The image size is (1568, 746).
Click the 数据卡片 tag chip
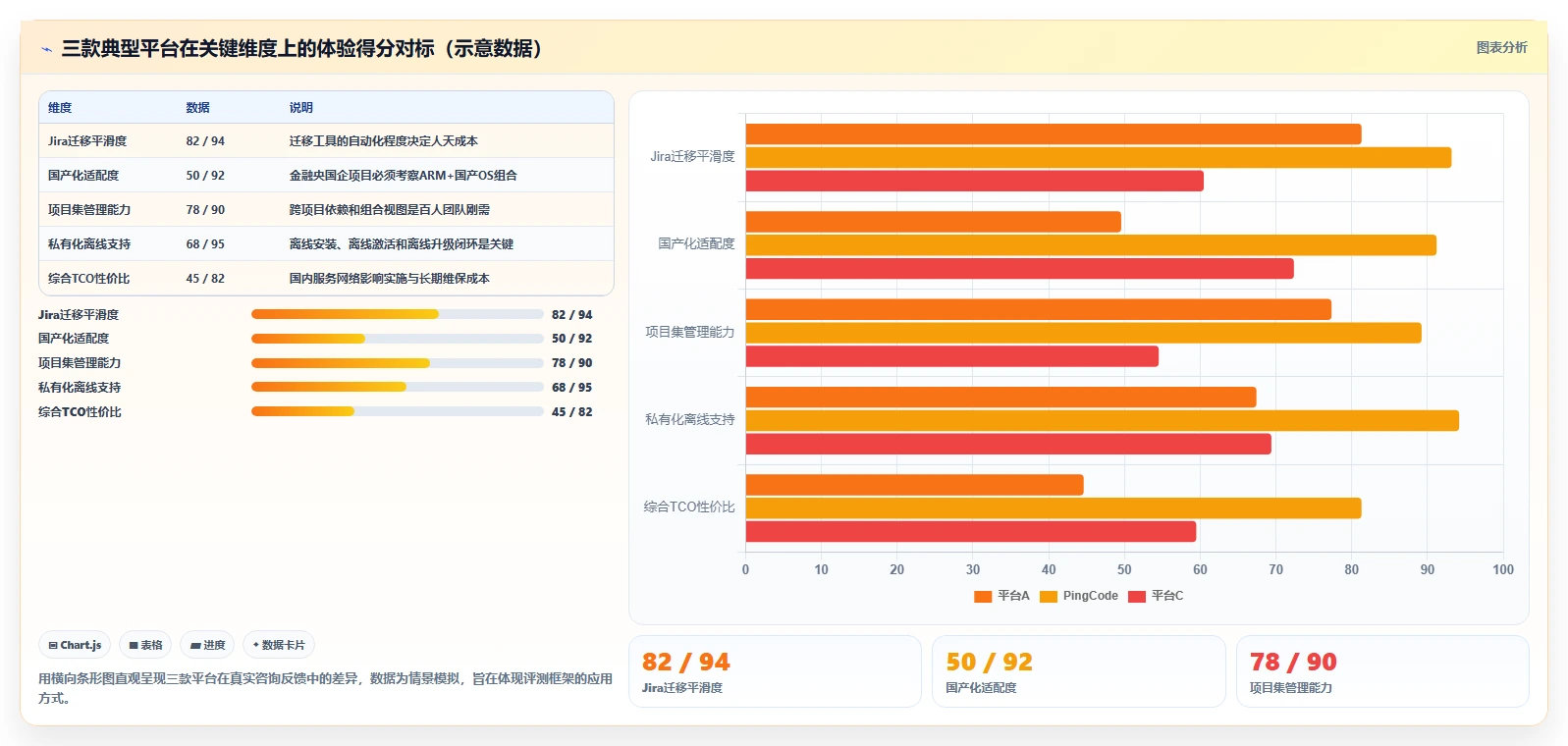point(279,645)
